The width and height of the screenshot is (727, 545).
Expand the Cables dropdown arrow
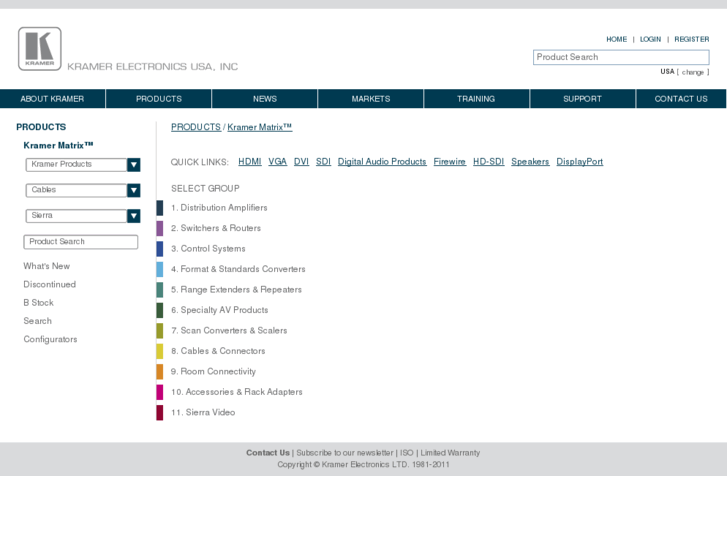tap(134, 190)
